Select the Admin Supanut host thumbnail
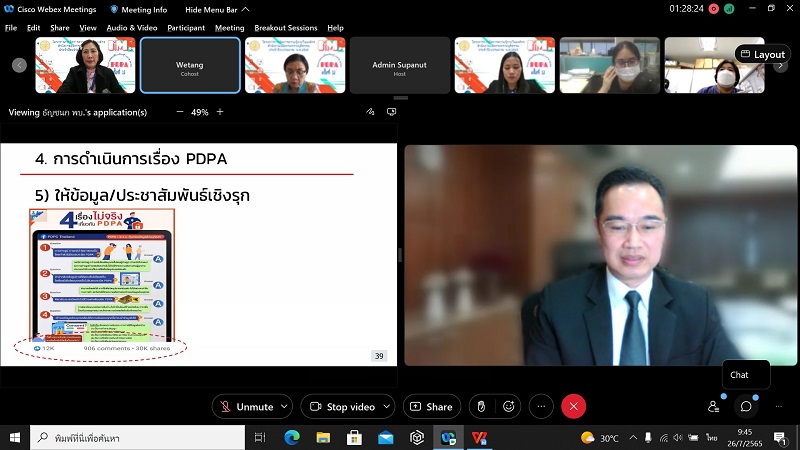Screen dimensions: 800x450 point(399,65)
